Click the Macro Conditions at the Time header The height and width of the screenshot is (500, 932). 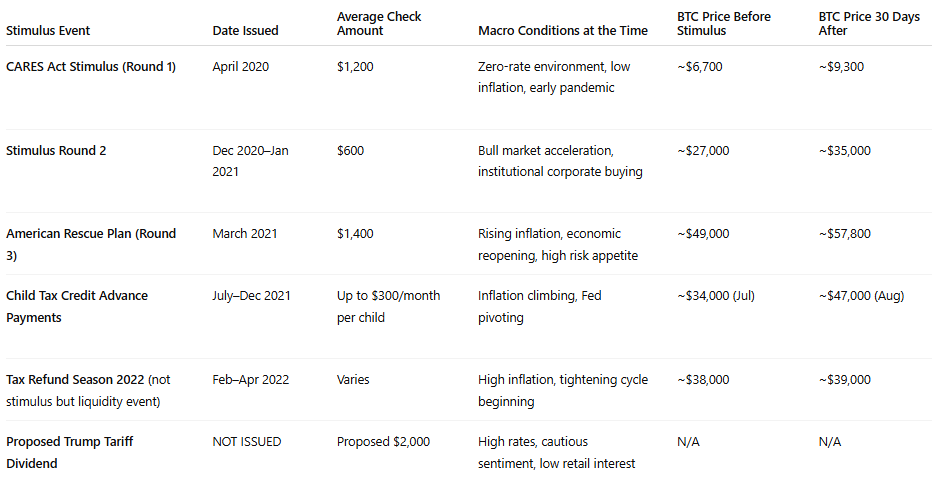562,31
